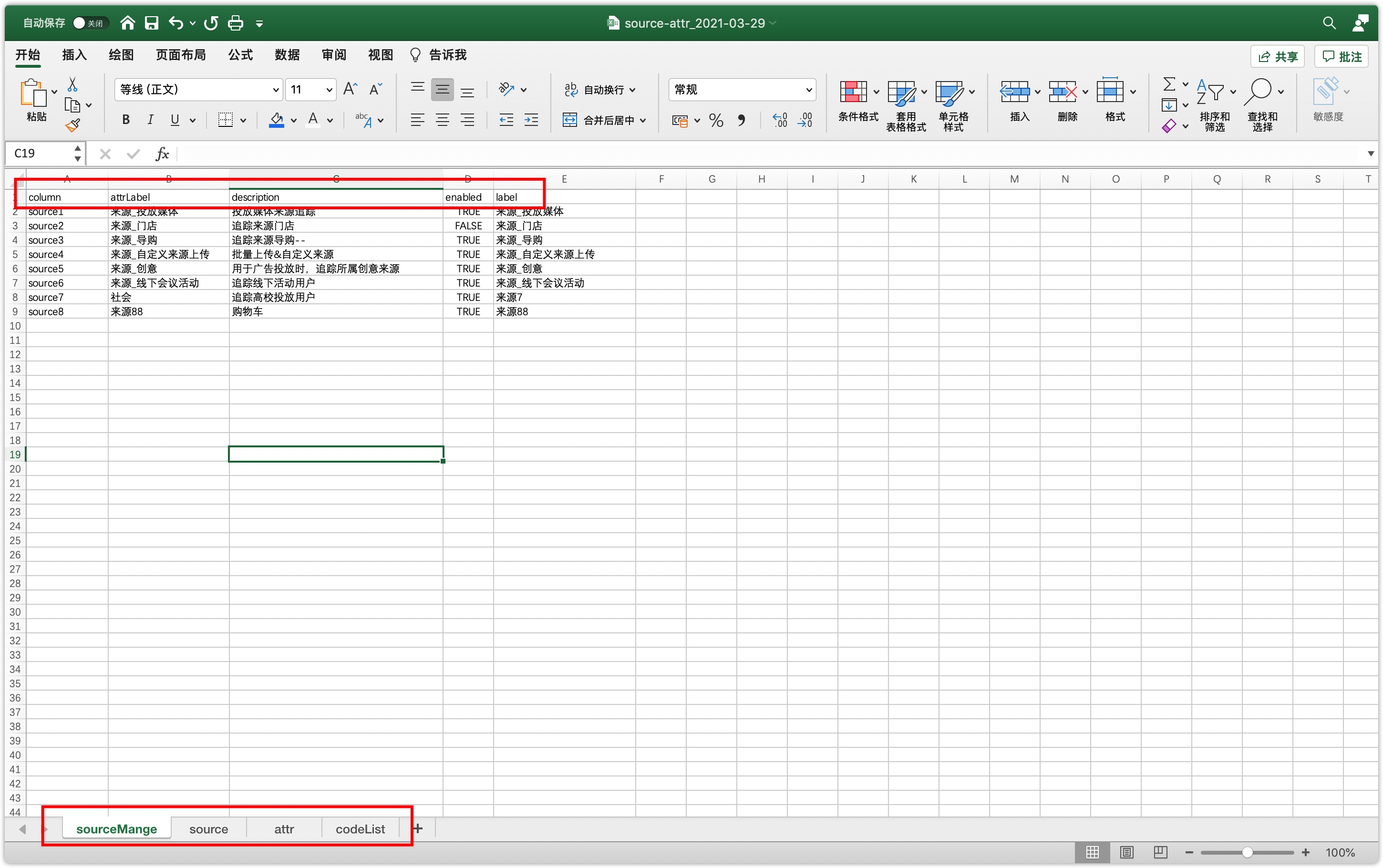Screen dimensions: 1383x868
Task: Click the zoom slider handle
Action: click(x=1247, y=853)
